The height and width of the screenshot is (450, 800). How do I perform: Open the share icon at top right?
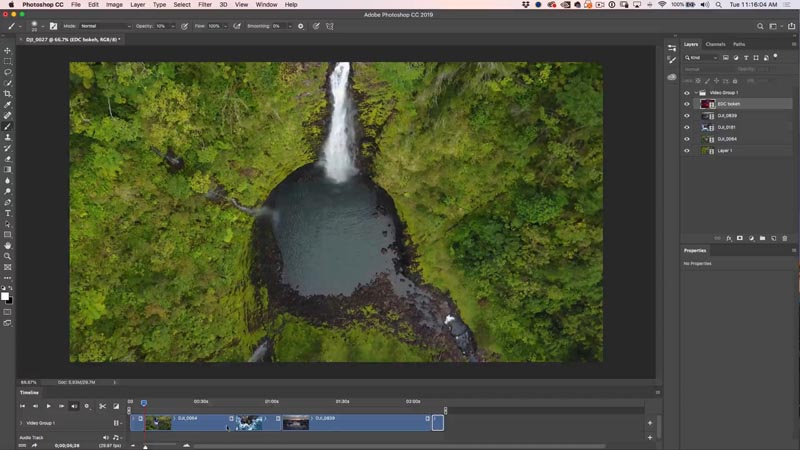[791, 26]
